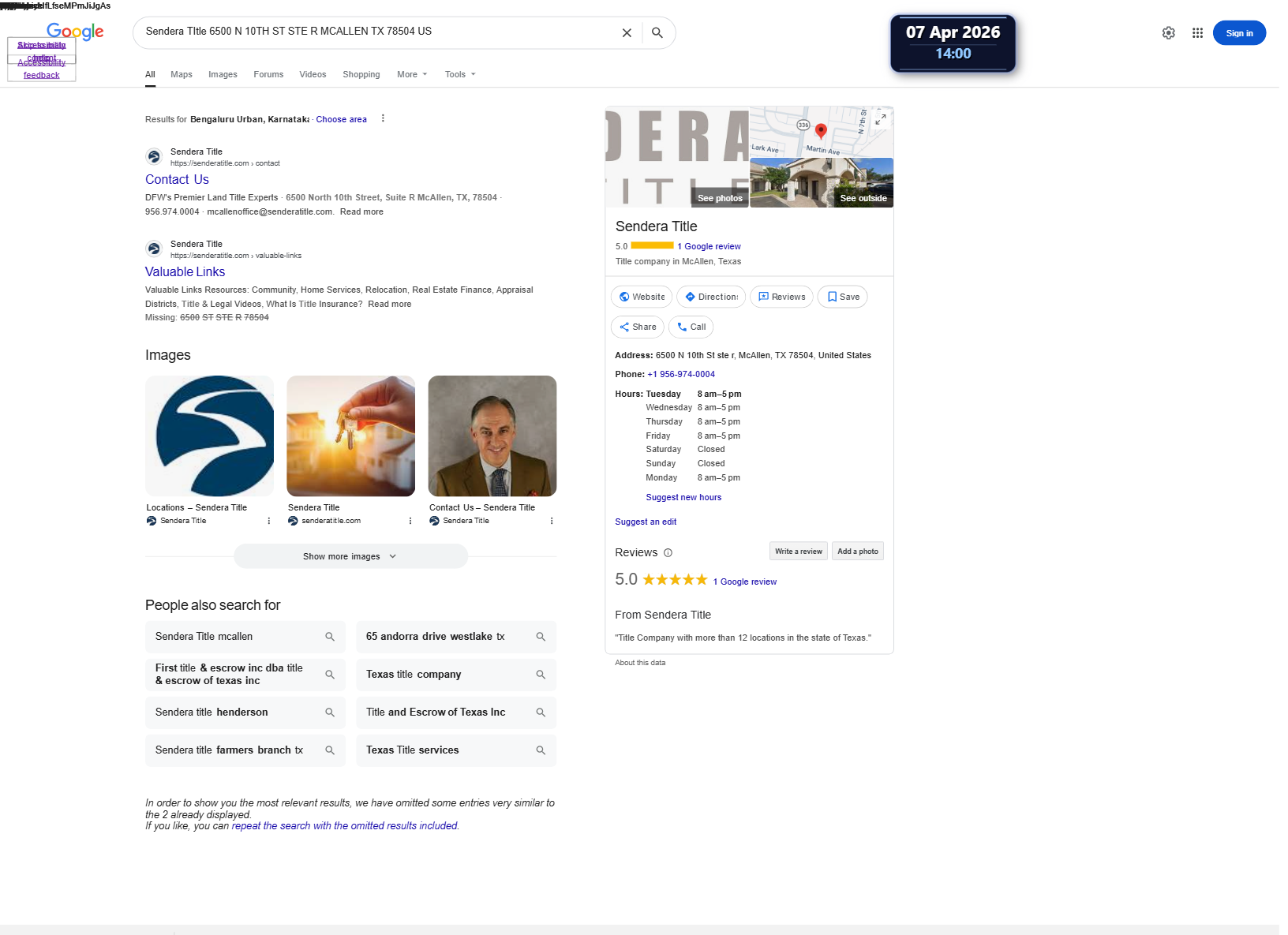The width and height of the screenshot is (1288, 935).
Task: Click search icon beside Sendera title farmers branch tx
Action: 330,750
